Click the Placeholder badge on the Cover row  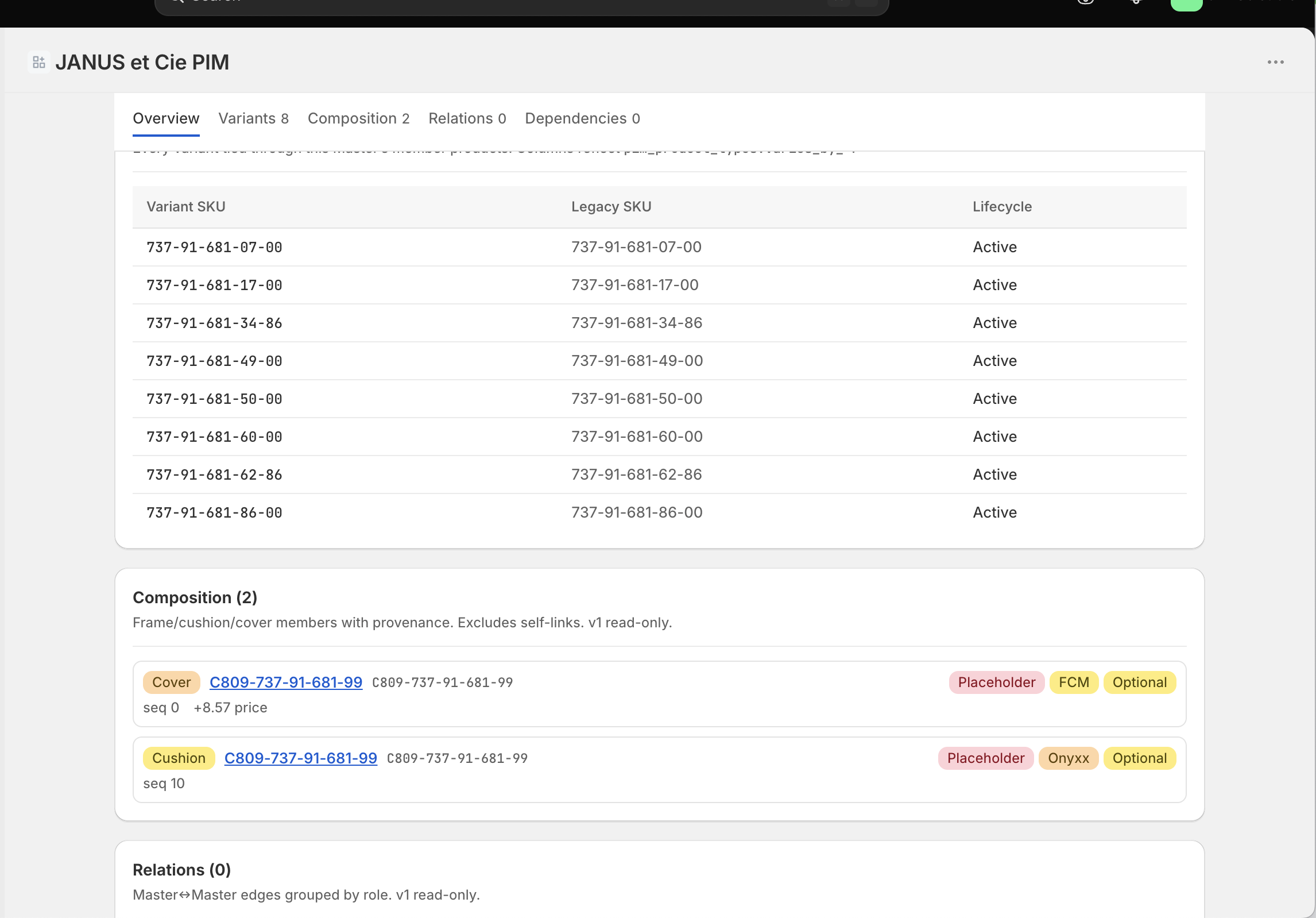click(996, 682)
